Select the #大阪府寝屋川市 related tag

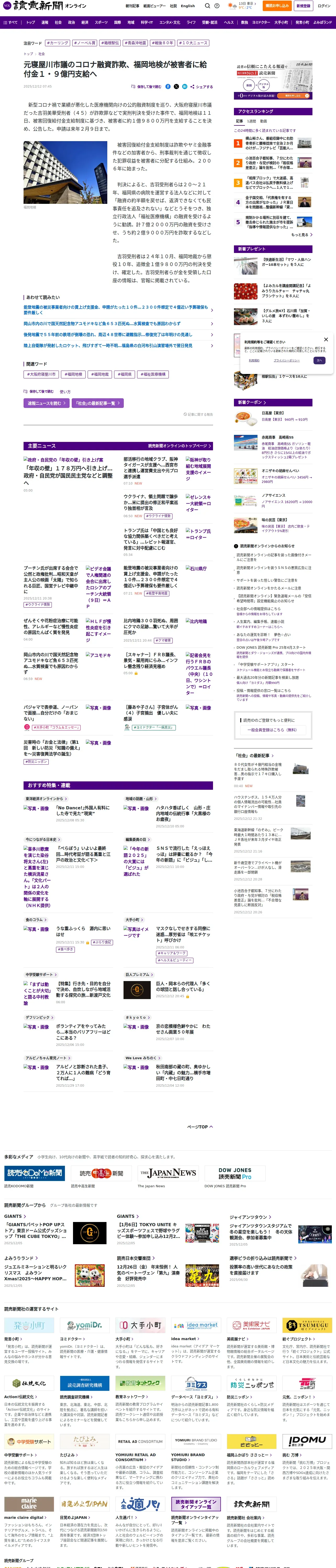coord(41,374)
